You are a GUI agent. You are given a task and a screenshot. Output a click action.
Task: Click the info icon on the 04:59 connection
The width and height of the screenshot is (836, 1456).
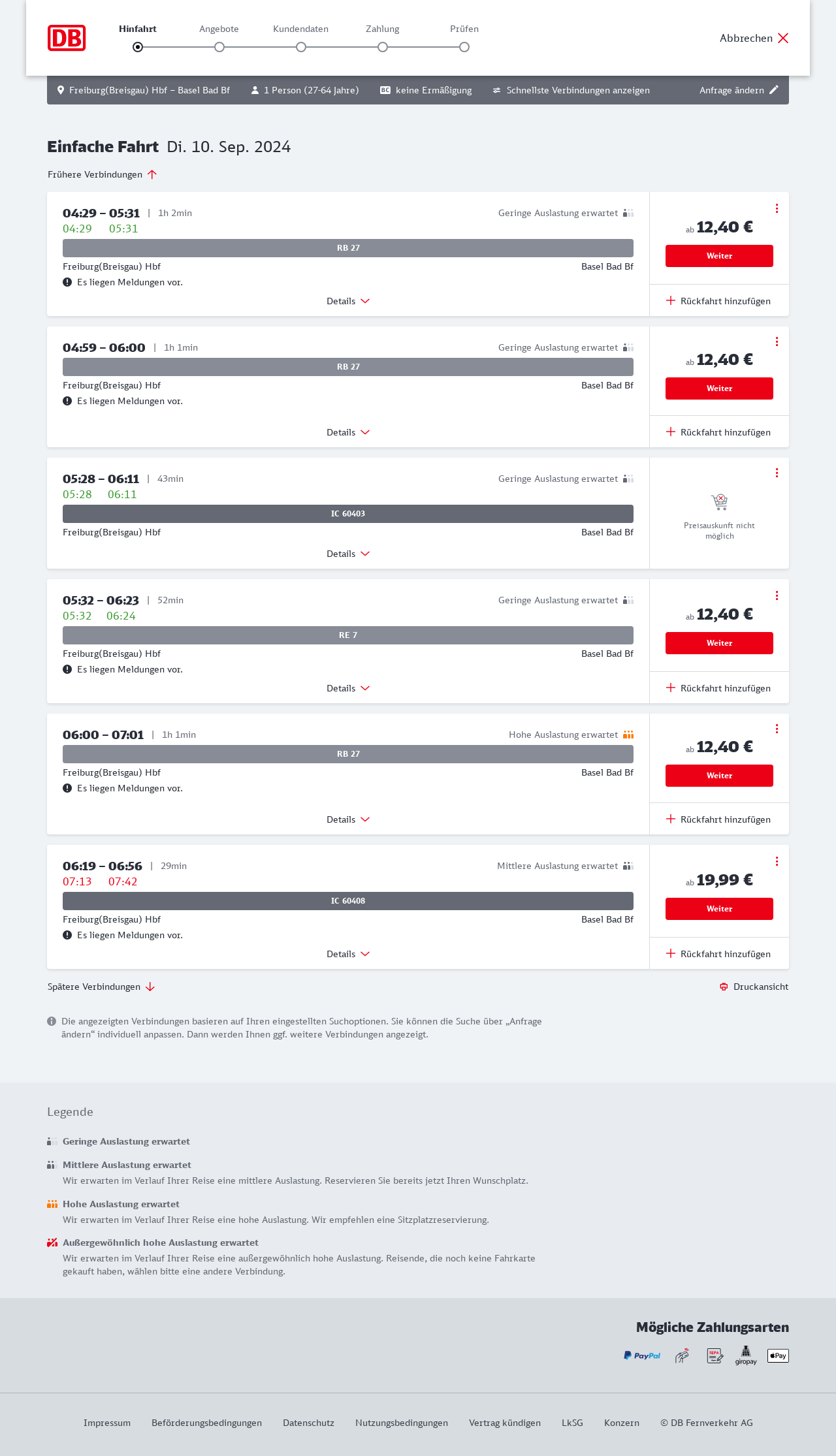point(67,401)
